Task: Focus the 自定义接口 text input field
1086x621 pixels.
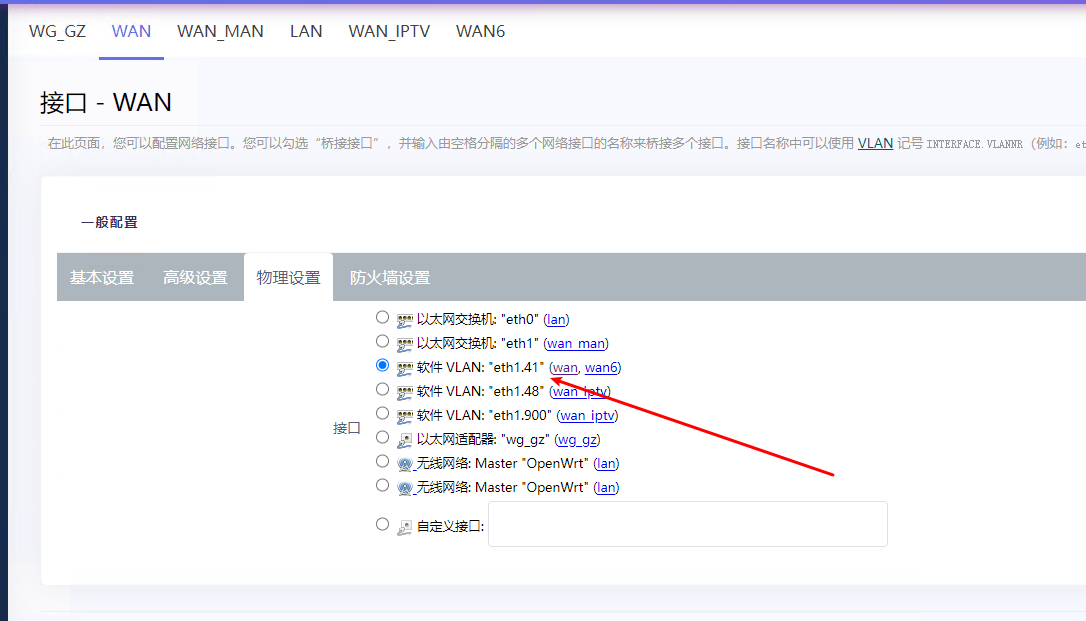Action: tap(687, 524)
